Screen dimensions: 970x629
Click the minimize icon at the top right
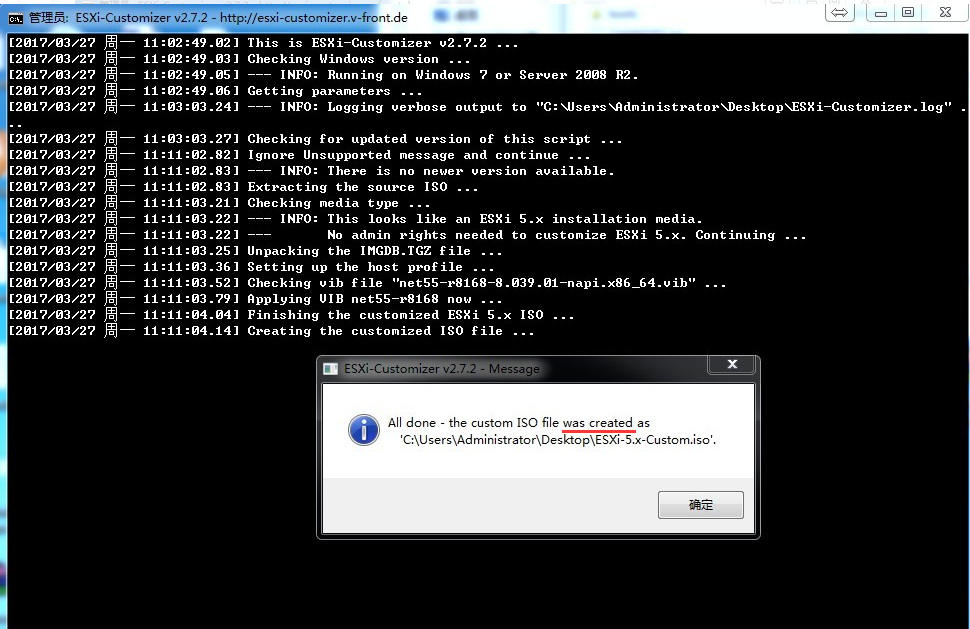pos(880,12)
